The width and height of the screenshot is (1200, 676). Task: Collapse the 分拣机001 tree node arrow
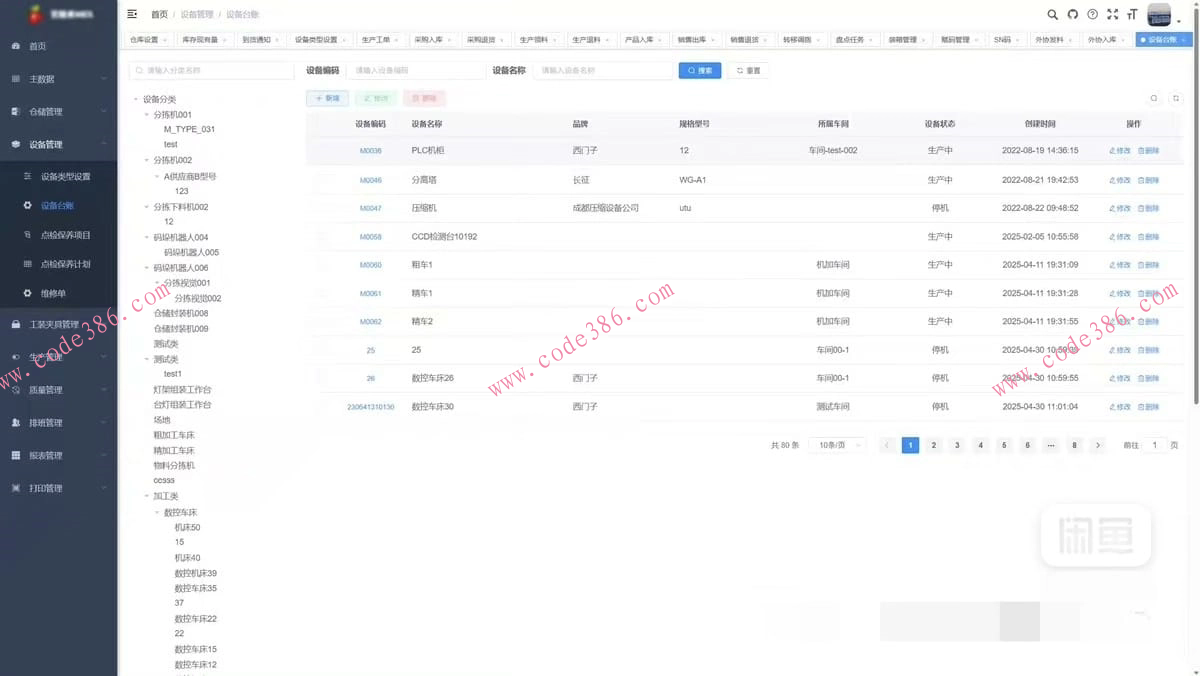tap(146, 115)
